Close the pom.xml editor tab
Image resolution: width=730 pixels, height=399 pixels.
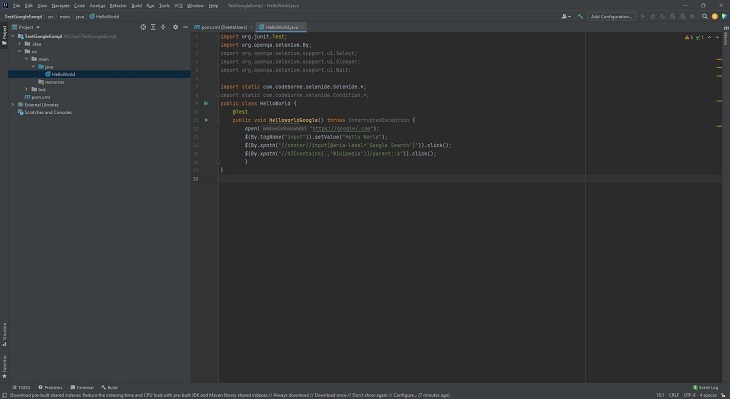tap(251, 27)
